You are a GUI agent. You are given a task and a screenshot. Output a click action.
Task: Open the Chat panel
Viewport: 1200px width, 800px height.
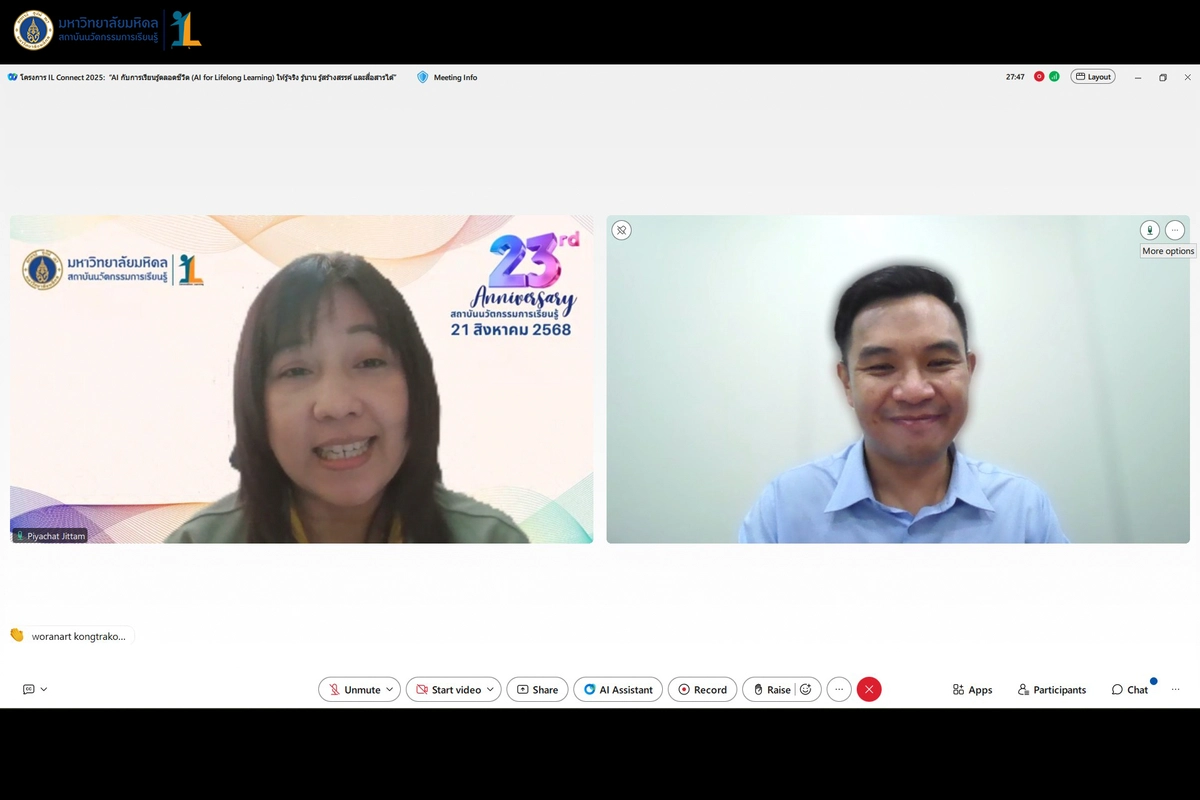(1129, 690)
